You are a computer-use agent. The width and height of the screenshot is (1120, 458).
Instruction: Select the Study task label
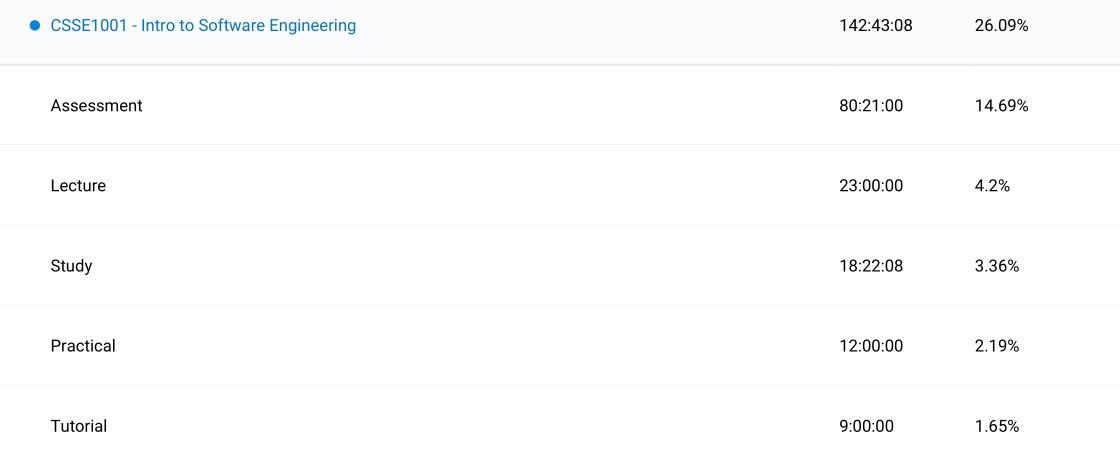pyautogui.click(x=71, y=266)
